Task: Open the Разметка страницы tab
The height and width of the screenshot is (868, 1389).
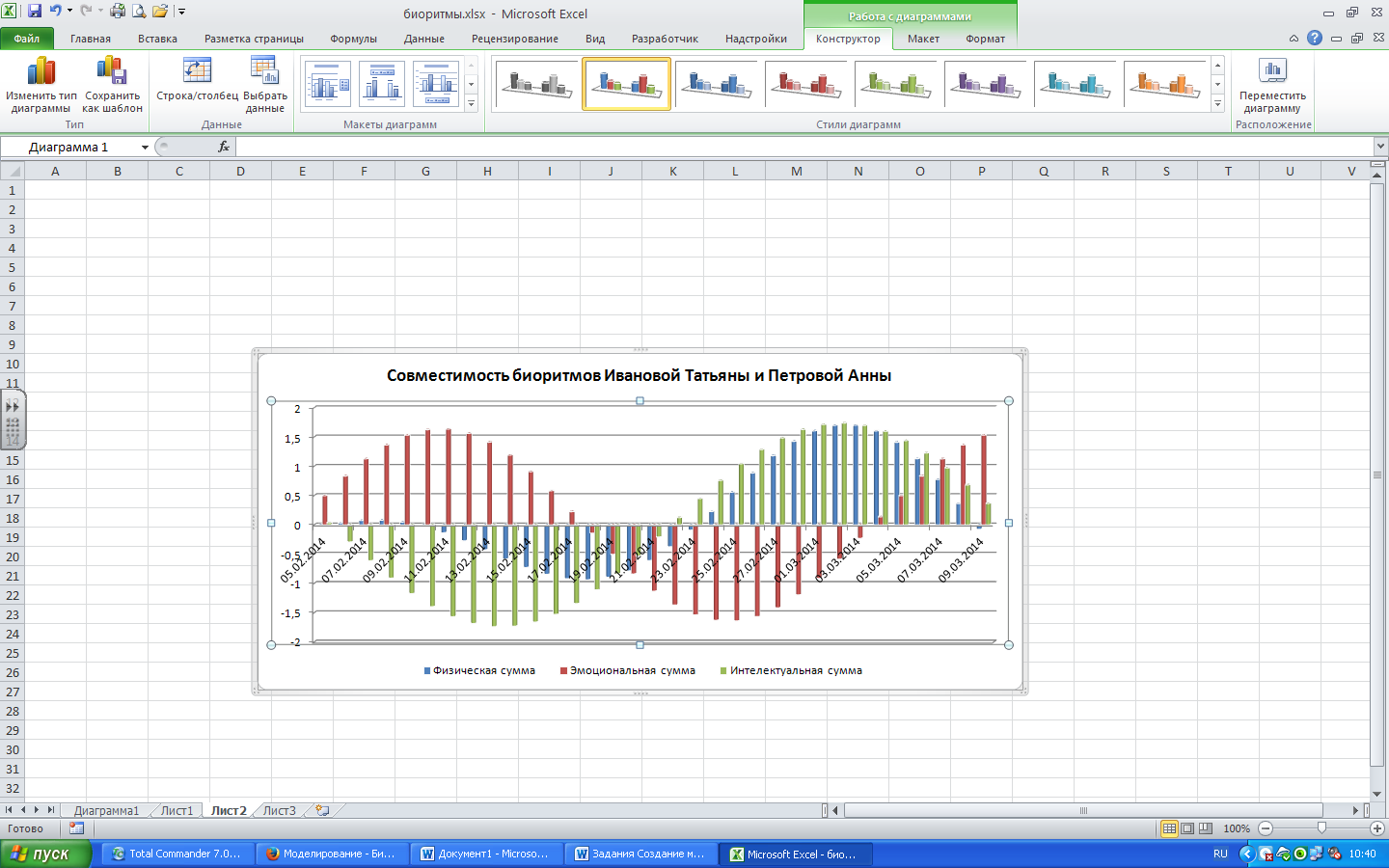Action: click(254, 39)
